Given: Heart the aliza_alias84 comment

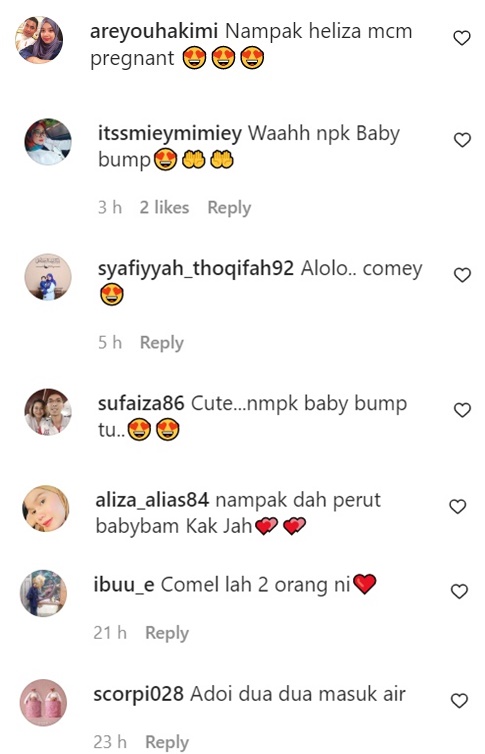Looking at the screenshot, I should point(457,506).
